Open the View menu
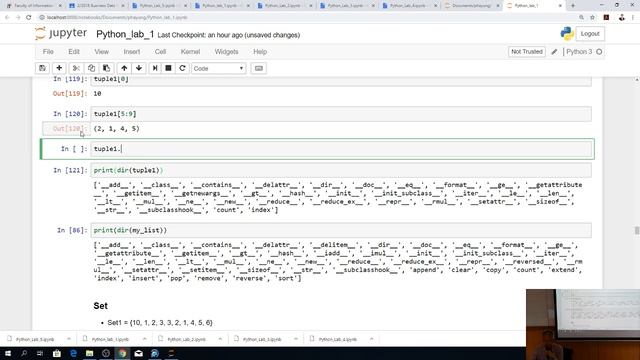 102,52
